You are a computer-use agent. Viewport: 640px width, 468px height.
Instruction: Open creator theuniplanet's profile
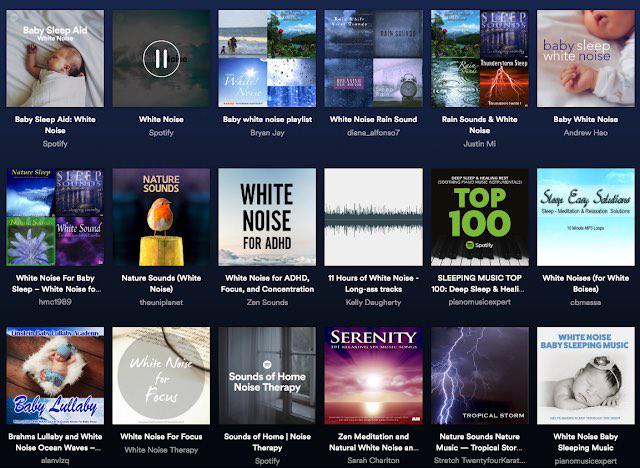pyautogui.click(x=161, y=302)
